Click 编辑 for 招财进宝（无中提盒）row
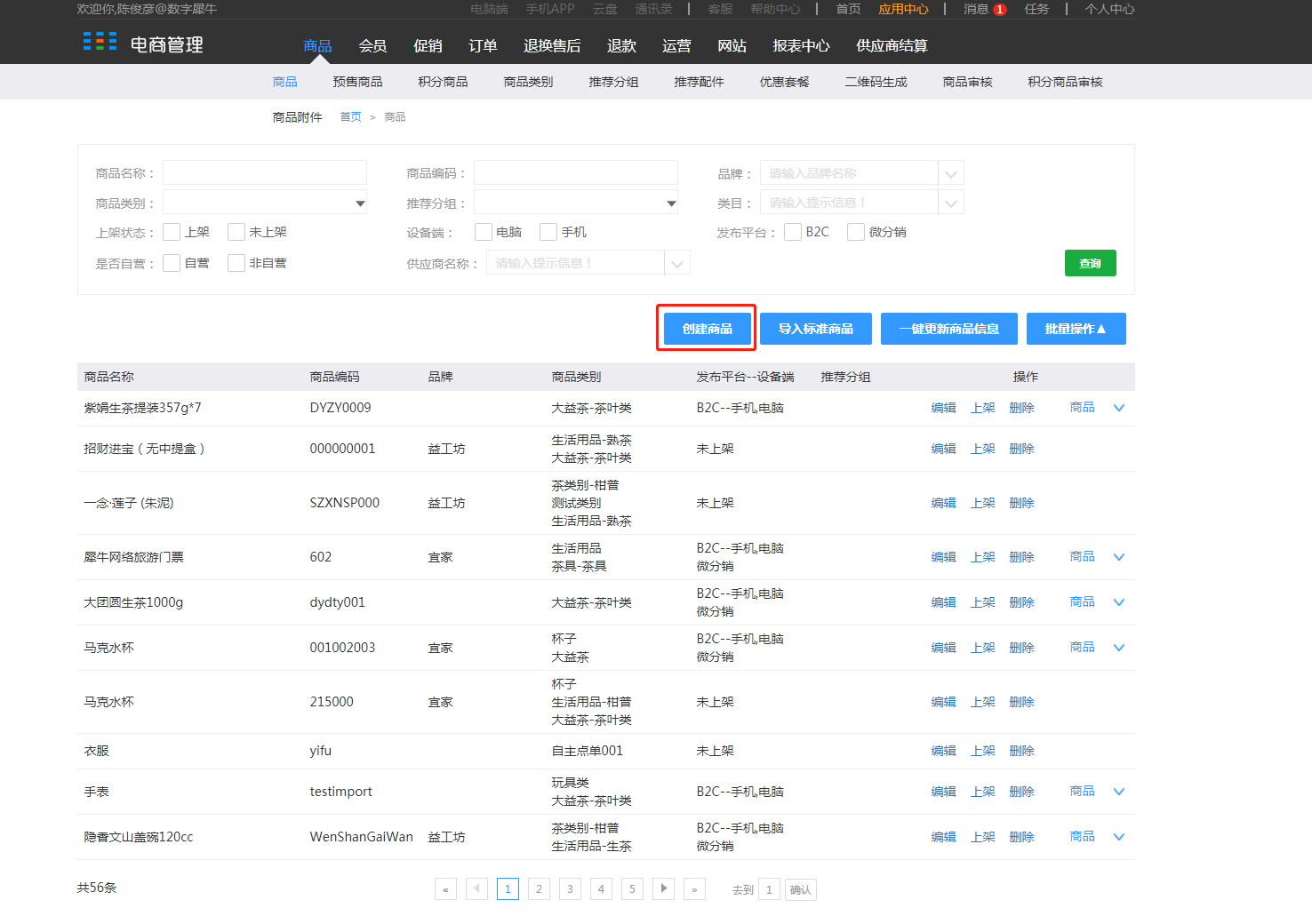1312x924 pixels. (x=944, y=449)
